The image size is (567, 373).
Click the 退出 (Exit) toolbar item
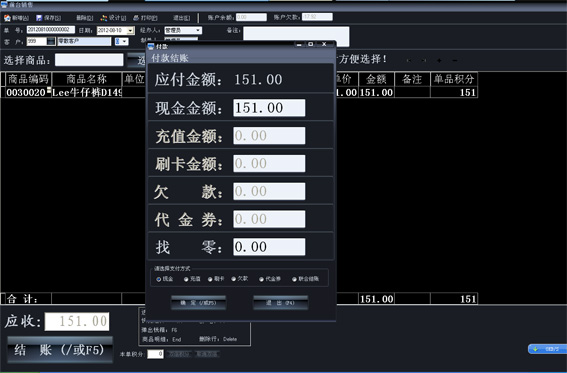click(x=182, y=18)
